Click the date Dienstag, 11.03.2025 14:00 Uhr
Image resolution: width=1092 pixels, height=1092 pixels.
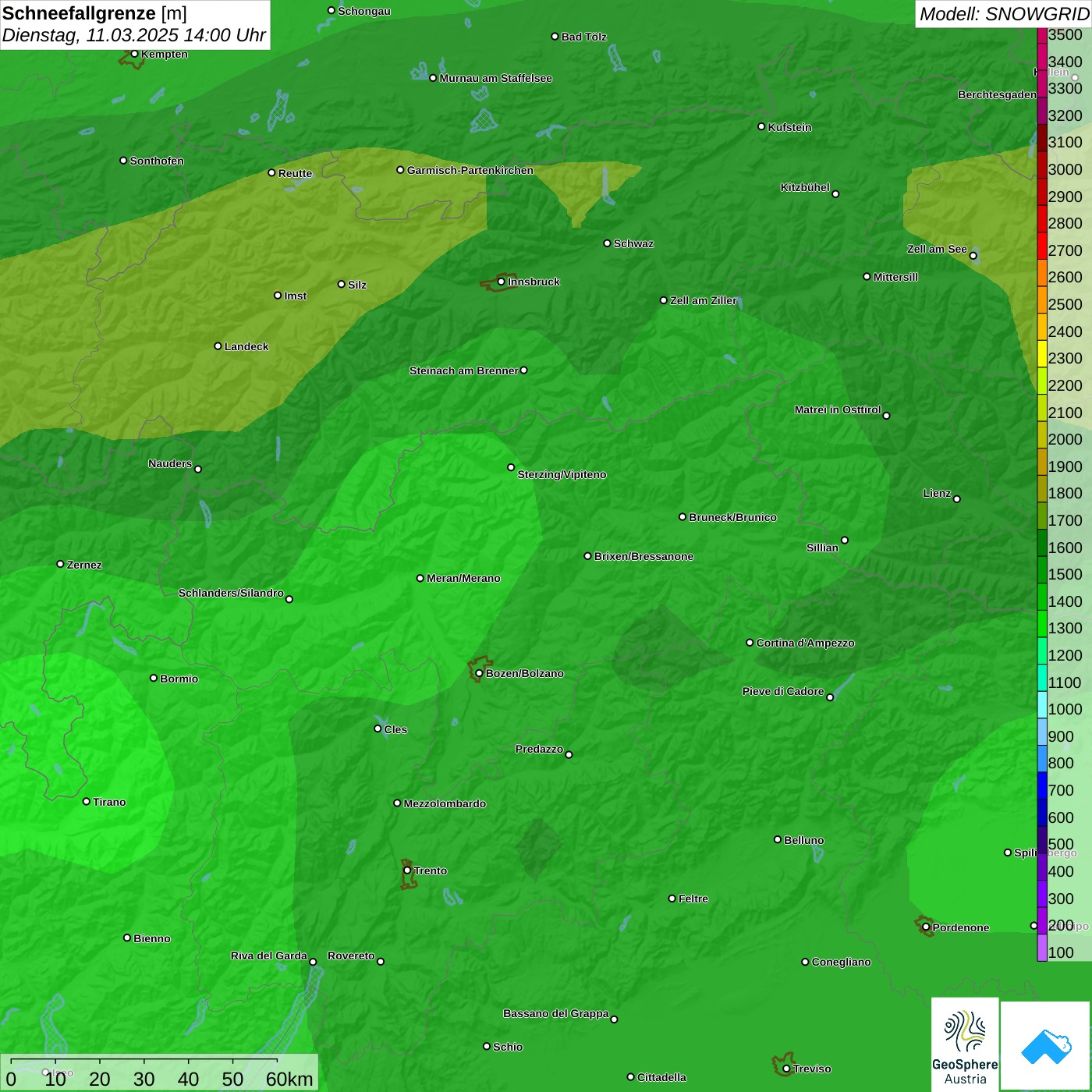pos(134,36)
